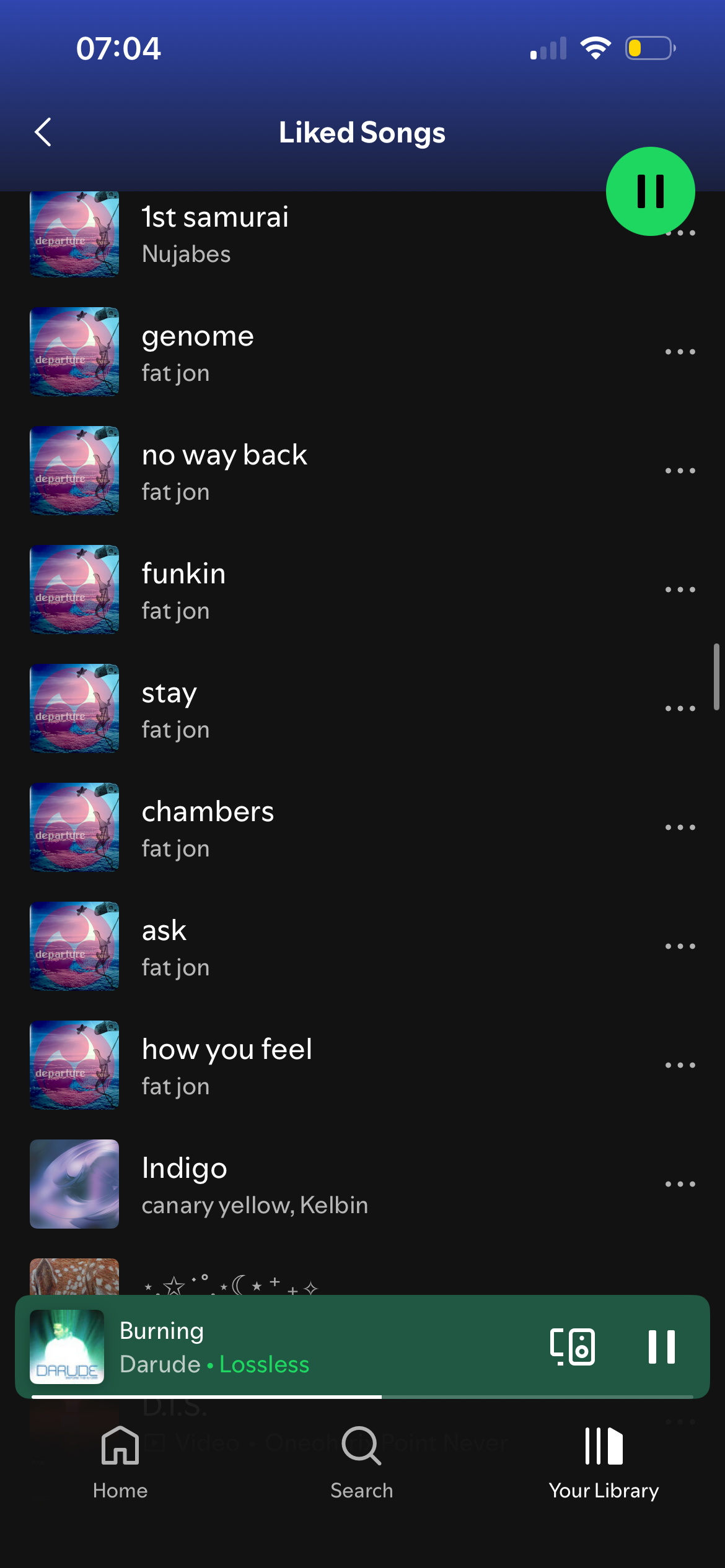This screenshot has width=725, height=1568.
Task: Tap the battery indicator in status bar
Action: pyautogui.click(x=650, y=48)
